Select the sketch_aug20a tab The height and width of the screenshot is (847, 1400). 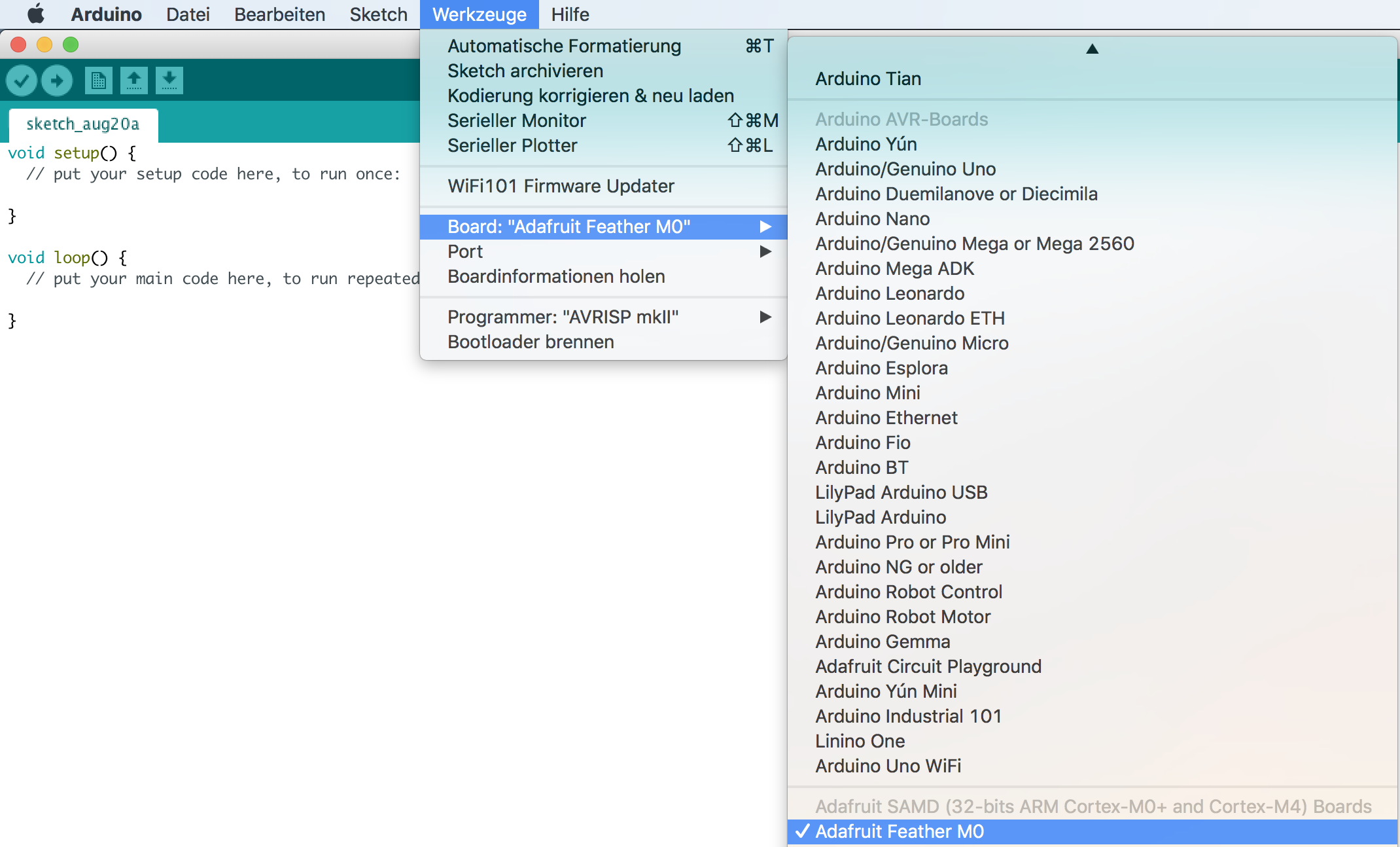pos(83,124)
